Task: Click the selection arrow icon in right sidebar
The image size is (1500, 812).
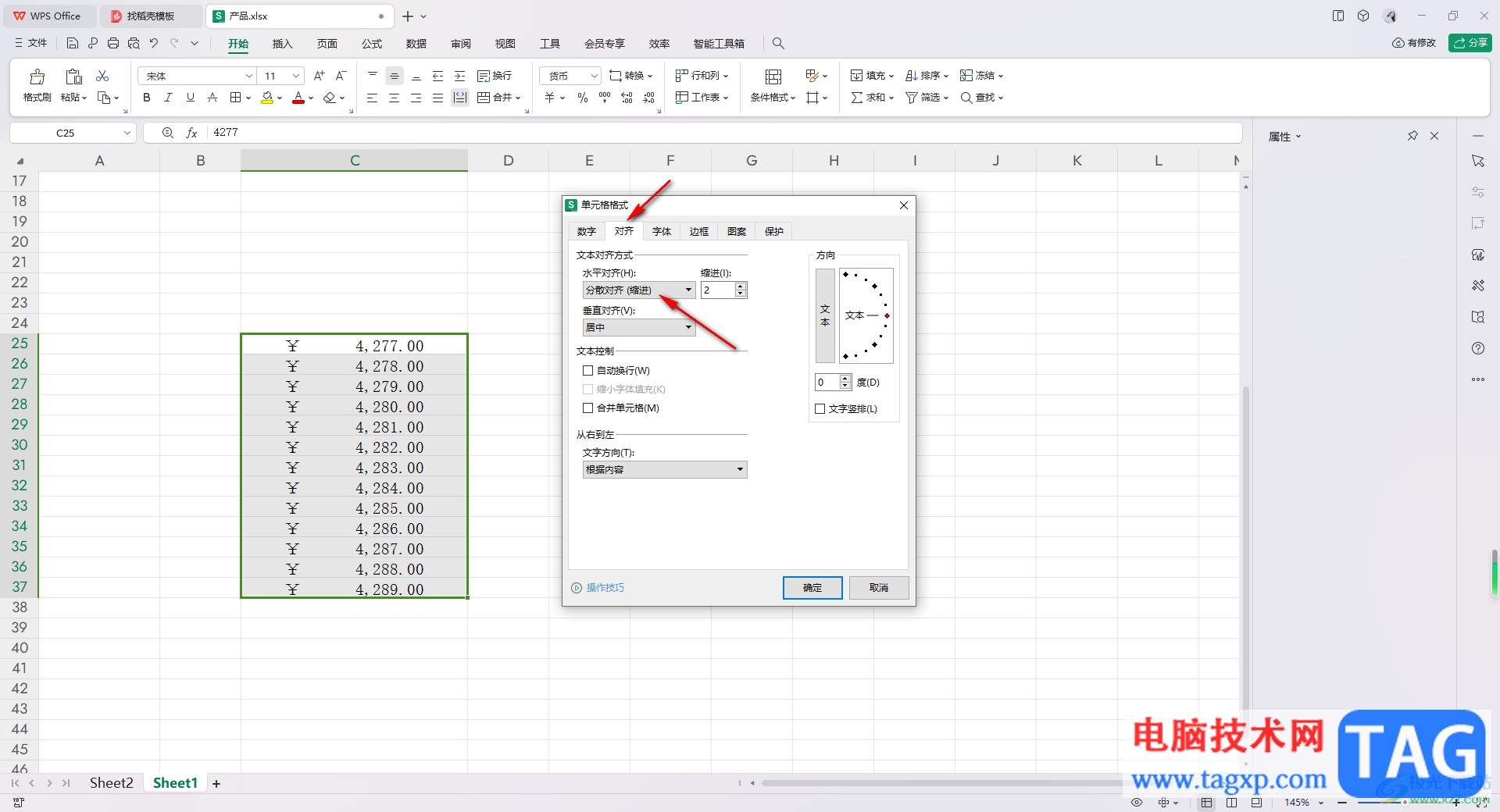Action: pos(1477,161)
